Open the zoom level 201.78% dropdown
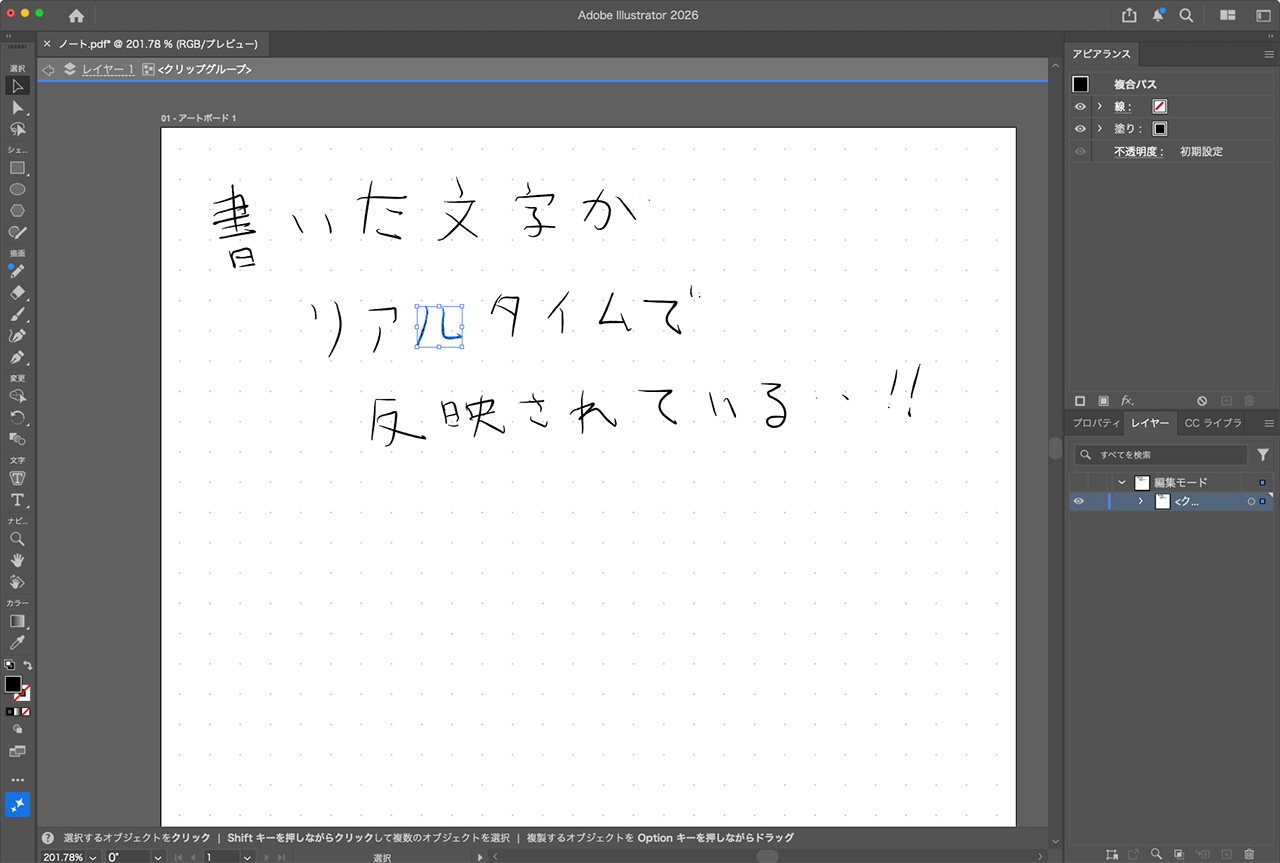1280x863 pixels. 93,857
